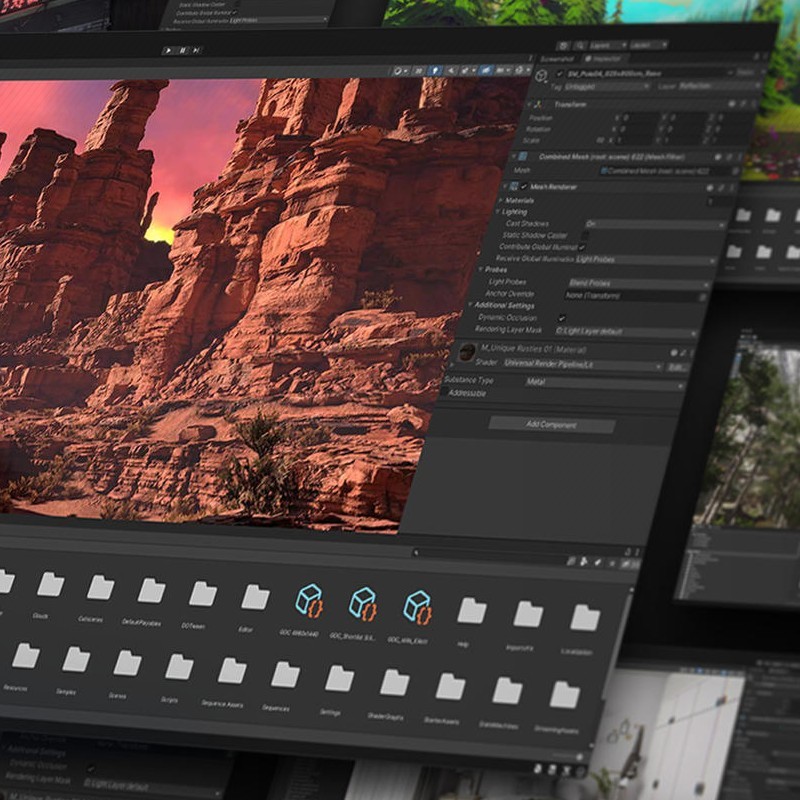Open the Mesh Renderer help icon

coord(710,188)
